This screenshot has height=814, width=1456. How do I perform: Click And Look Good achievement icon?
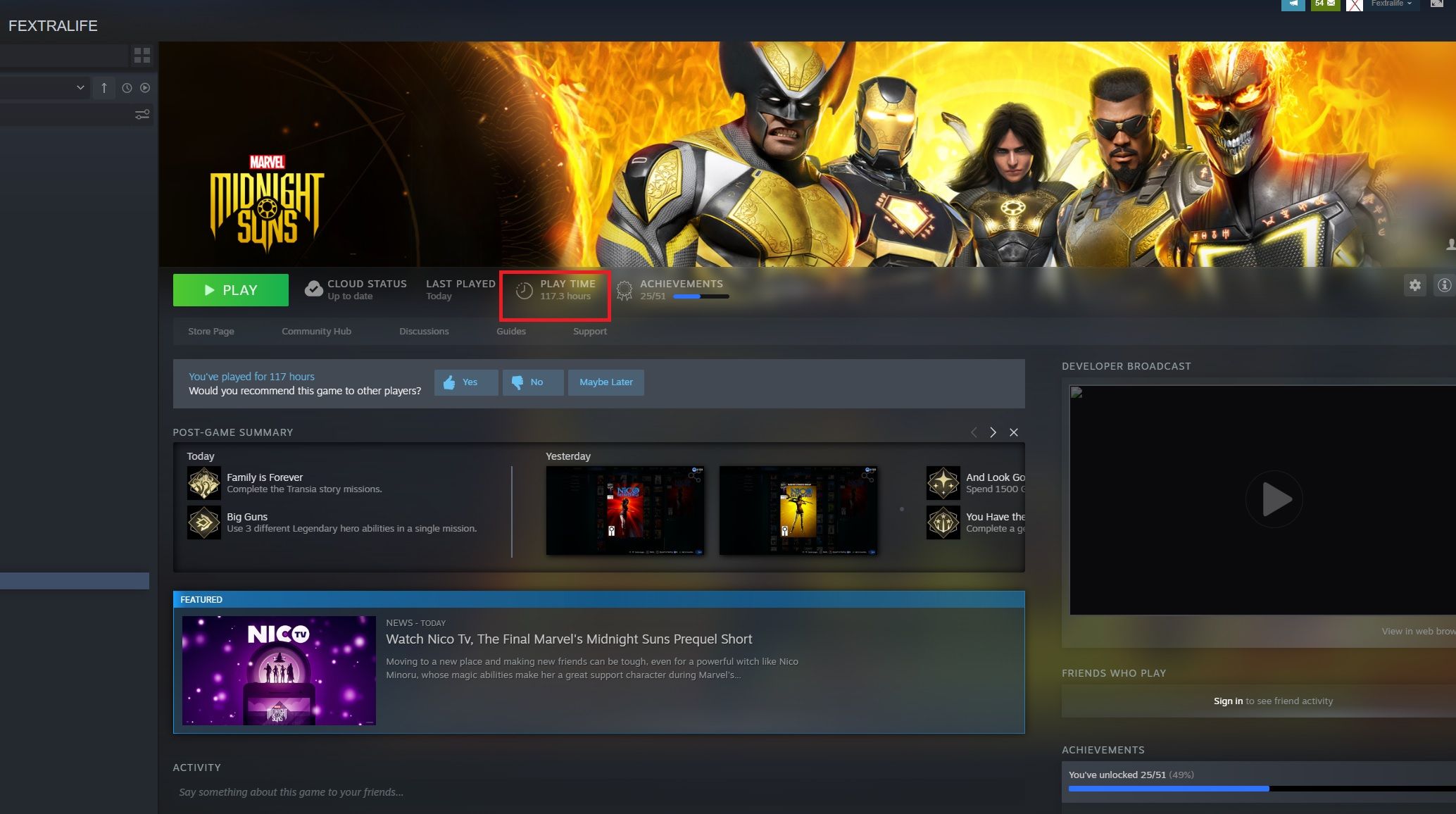coord(943,483)
